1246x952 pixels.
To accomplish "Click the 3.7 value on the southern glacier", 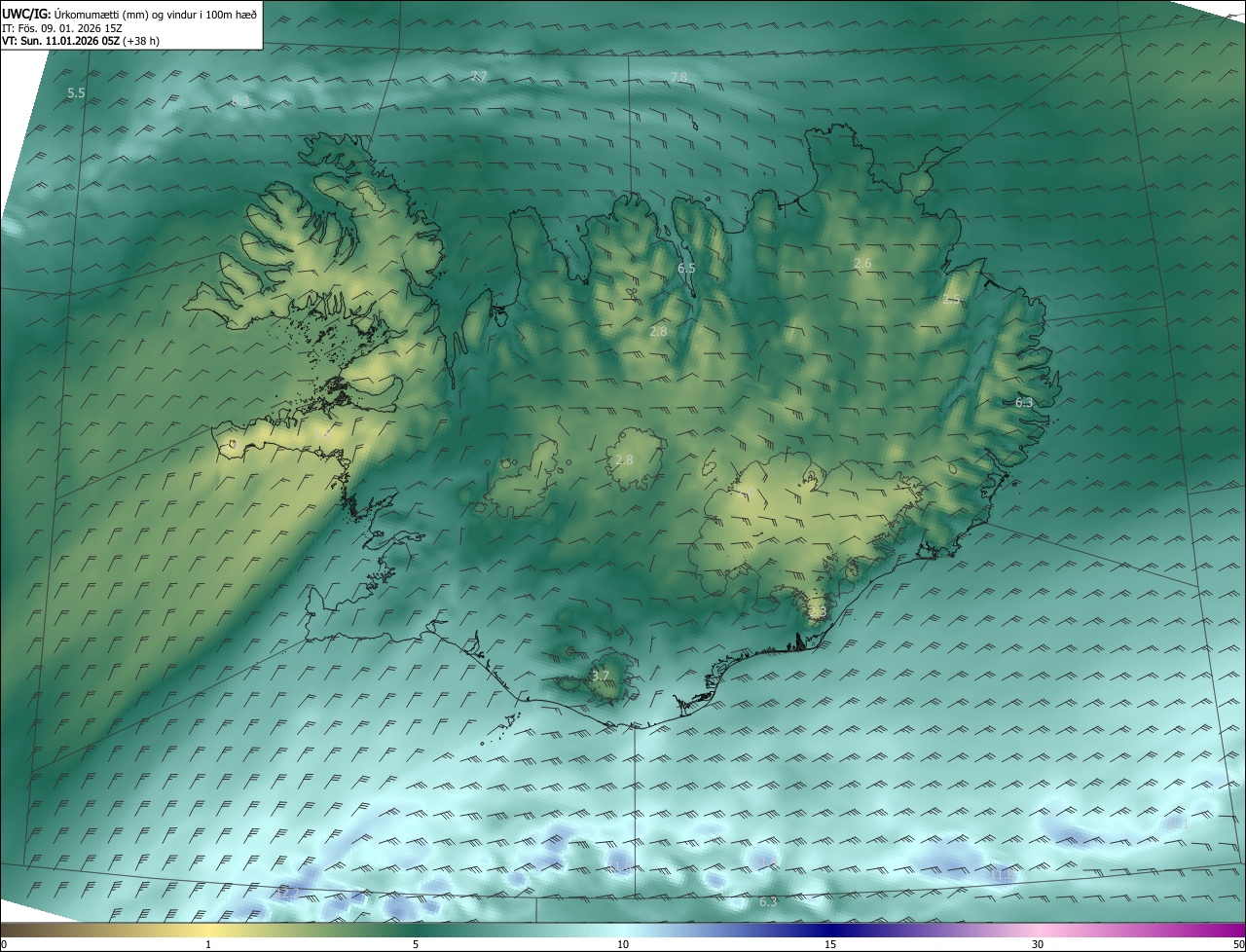I will [601, 676].
